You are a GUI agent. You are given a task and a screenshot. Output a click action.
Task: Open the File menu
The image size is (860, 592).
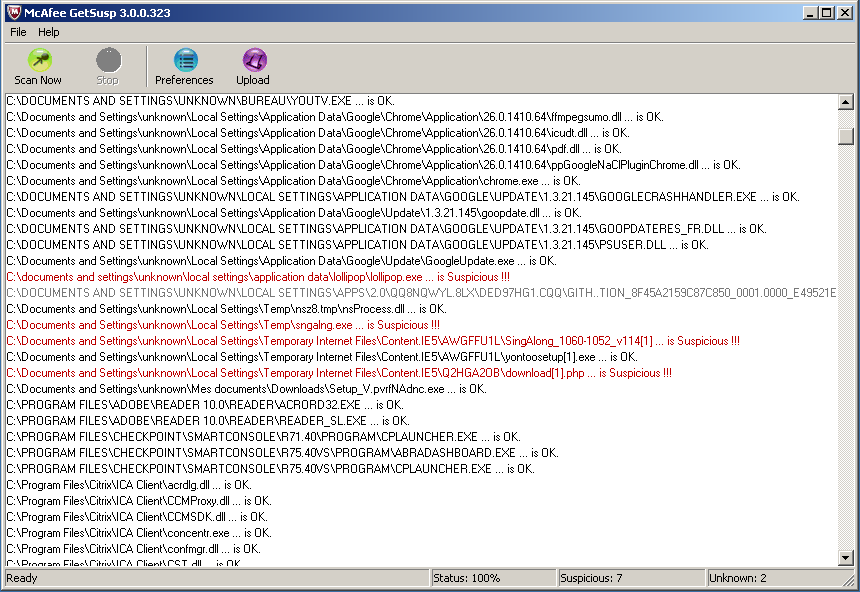coord(18,32)
